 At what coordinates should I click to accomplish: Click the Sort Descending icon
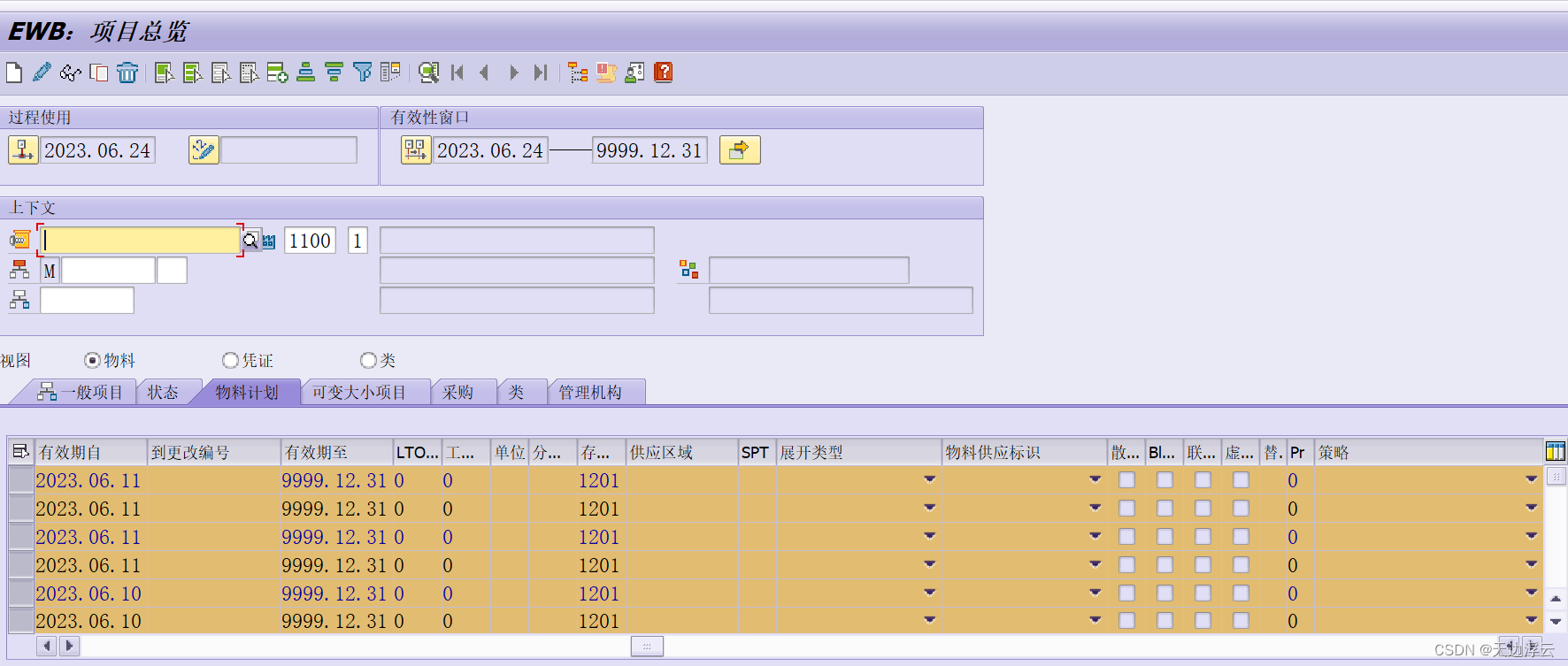click(x=334, y=73)
